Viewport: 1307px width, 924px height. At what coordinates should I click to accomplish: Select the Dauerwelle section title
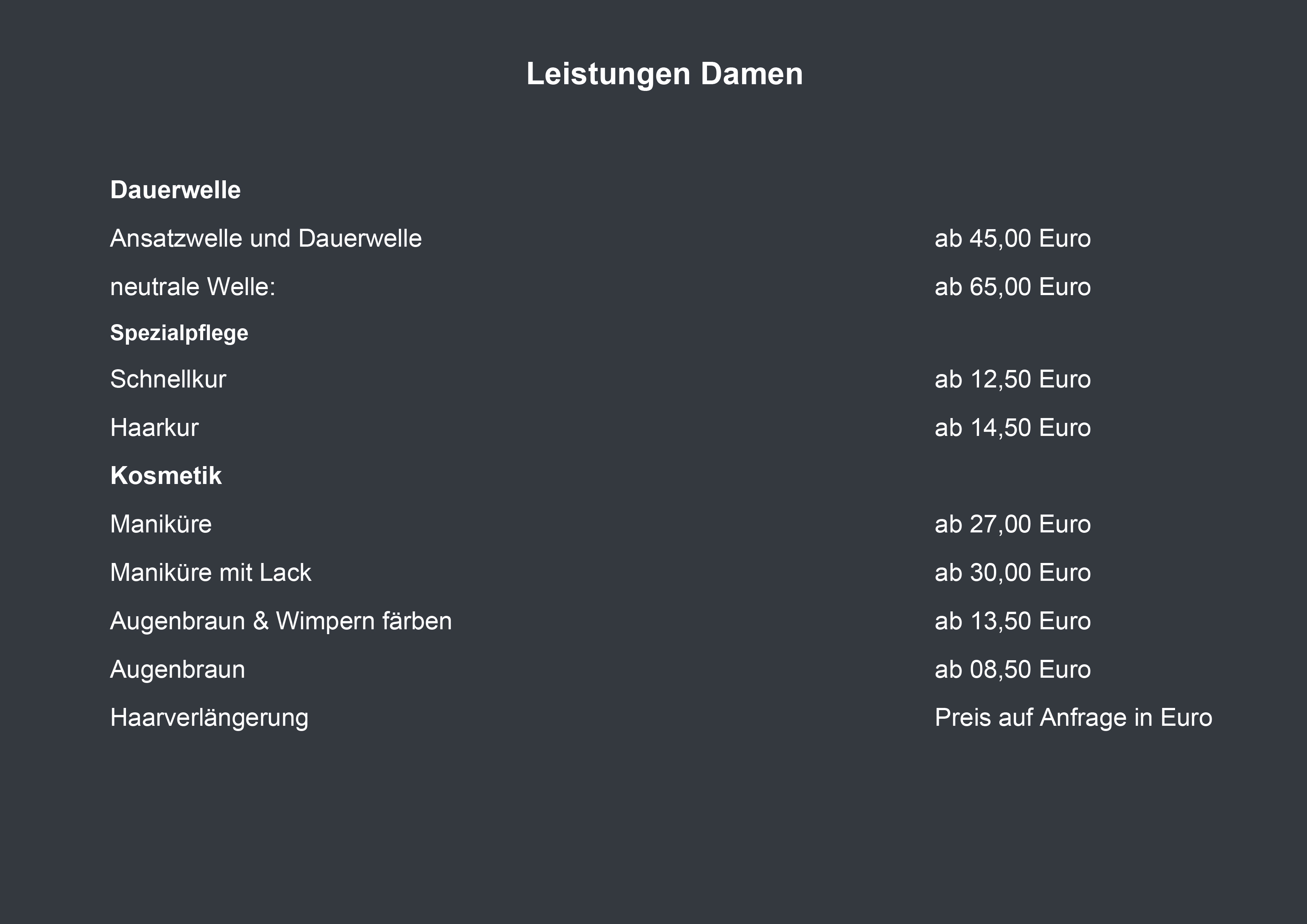(x=175, y=190)
